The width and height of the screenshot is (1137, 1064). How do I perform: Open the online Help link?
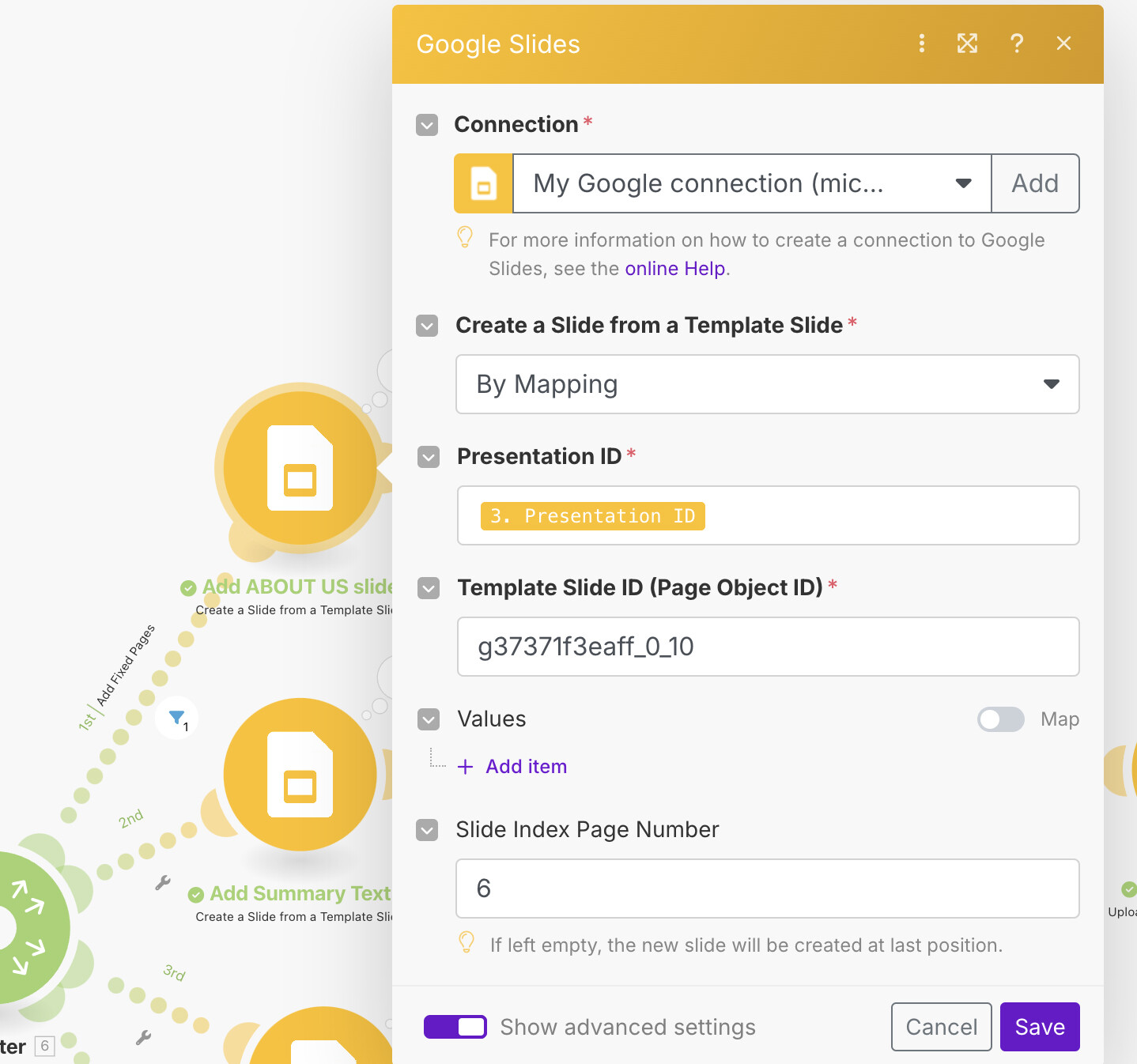point(674,269)
